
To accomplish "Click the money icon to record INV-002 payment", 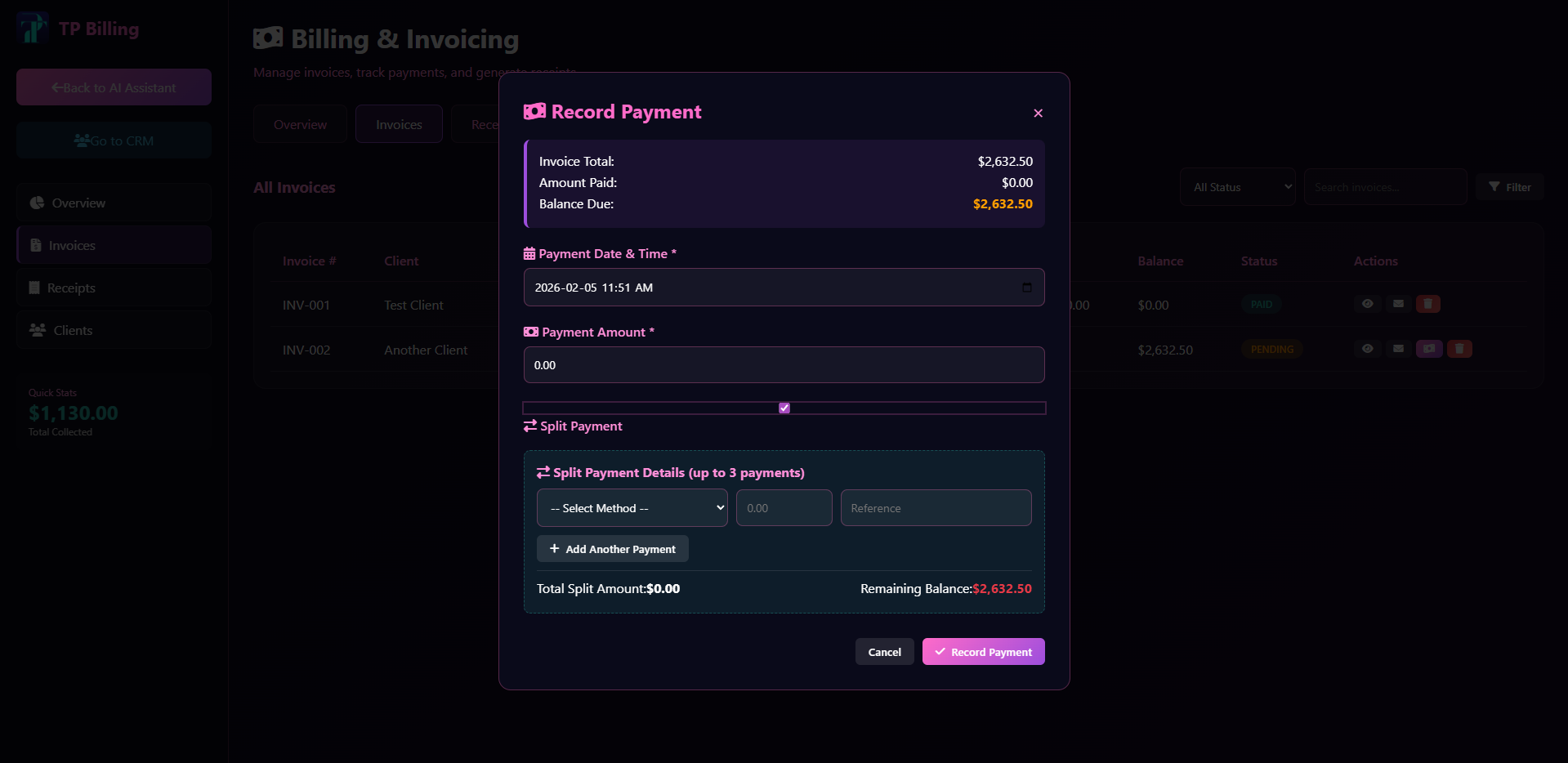I will 1429,349.
